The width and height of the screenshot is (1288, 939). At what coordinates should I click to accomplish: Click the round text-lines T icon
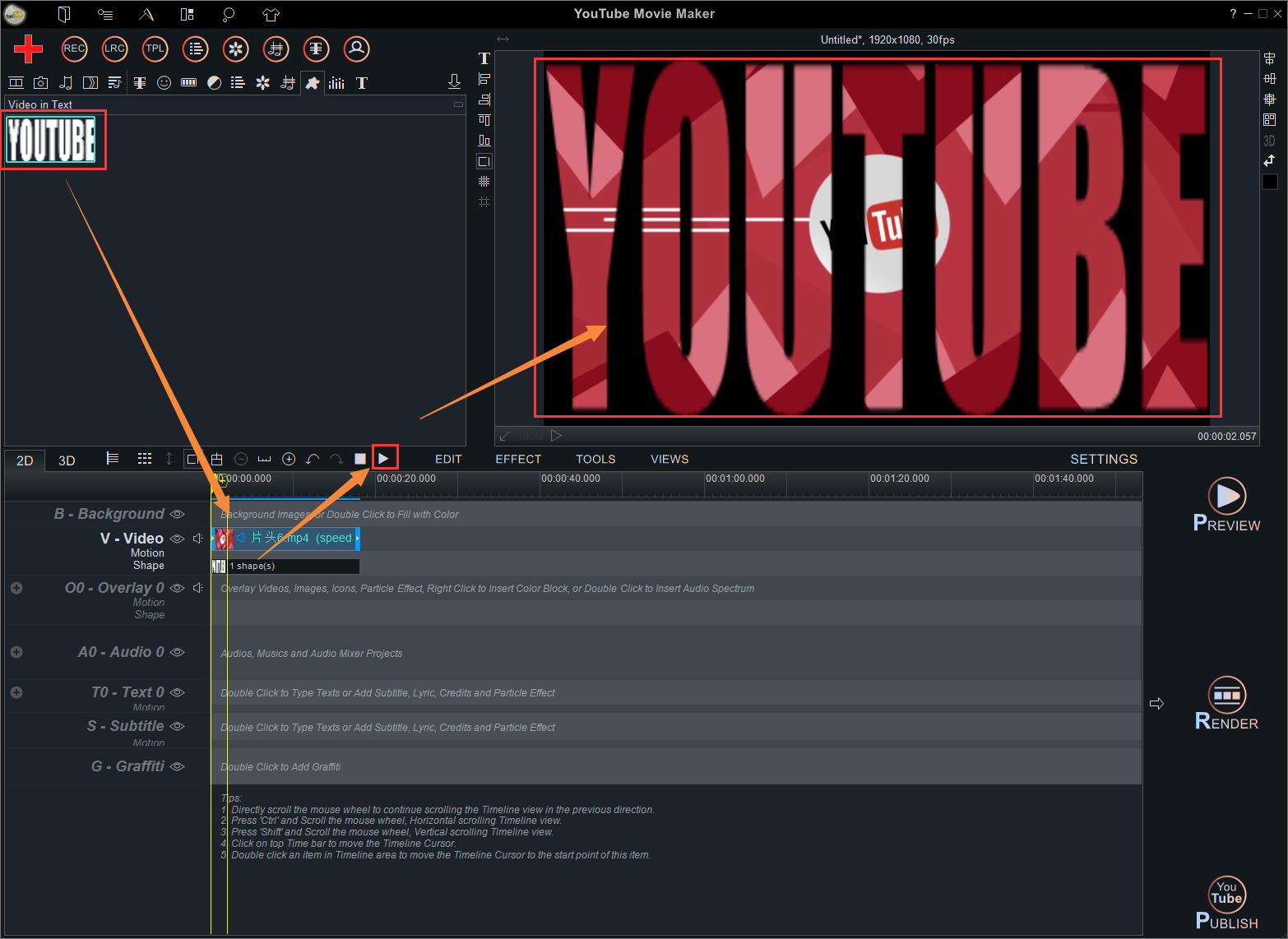point(317,49)
